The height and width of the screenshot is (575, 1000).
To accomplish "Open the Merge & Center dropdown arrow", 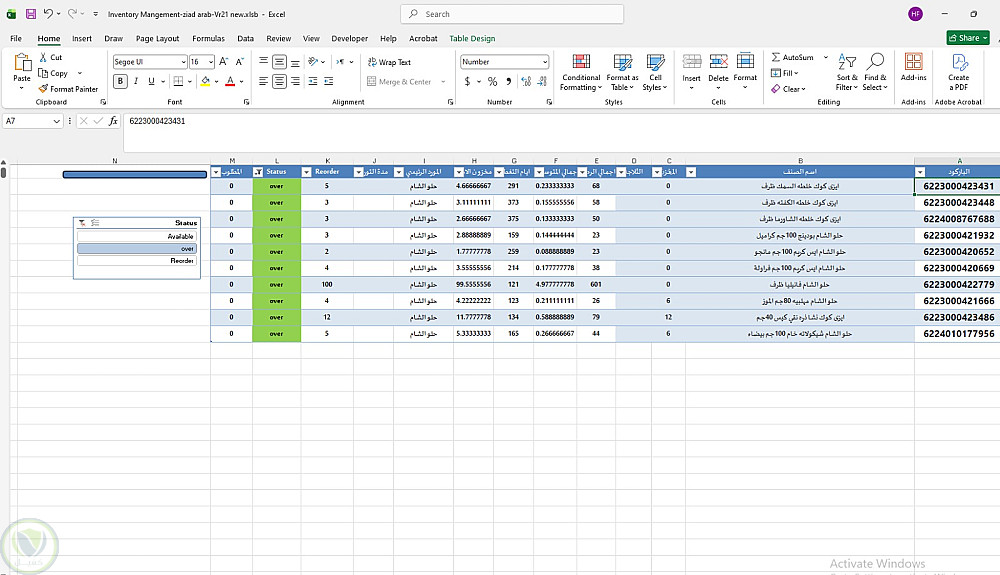I will coord(443,82).
